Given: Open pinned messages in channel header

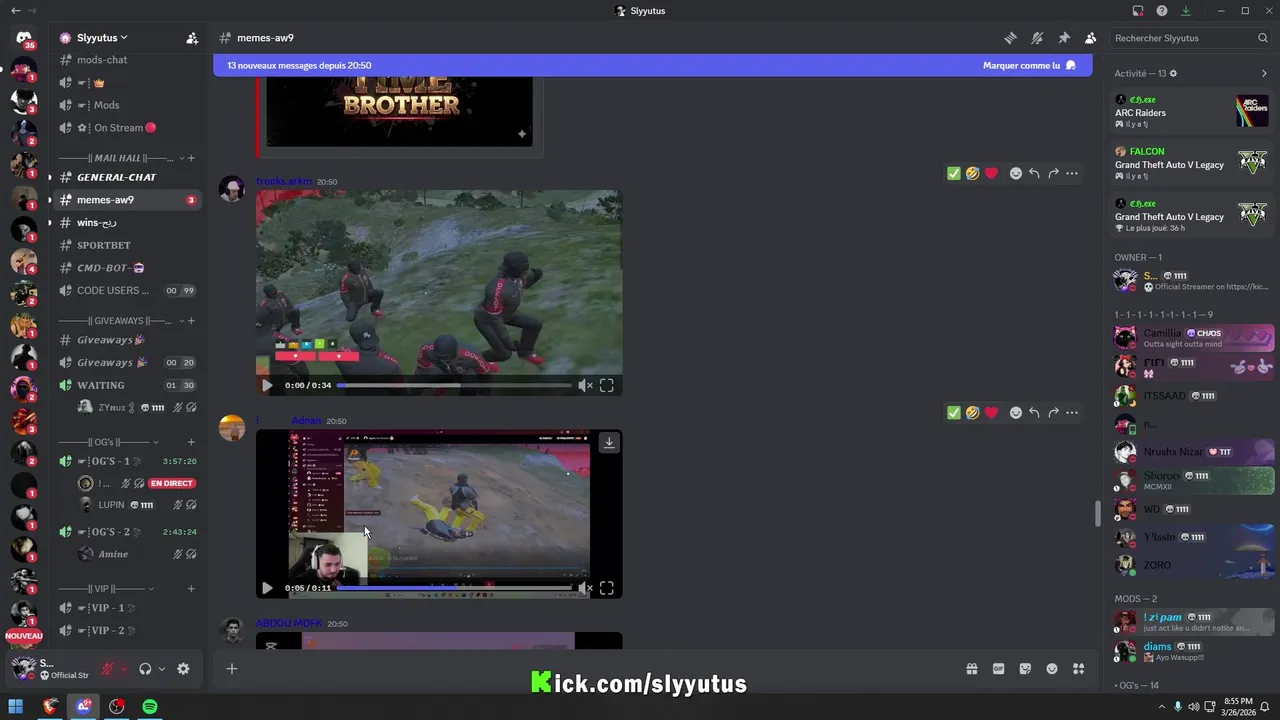Looking at the screenshot, I should 1064,38.
